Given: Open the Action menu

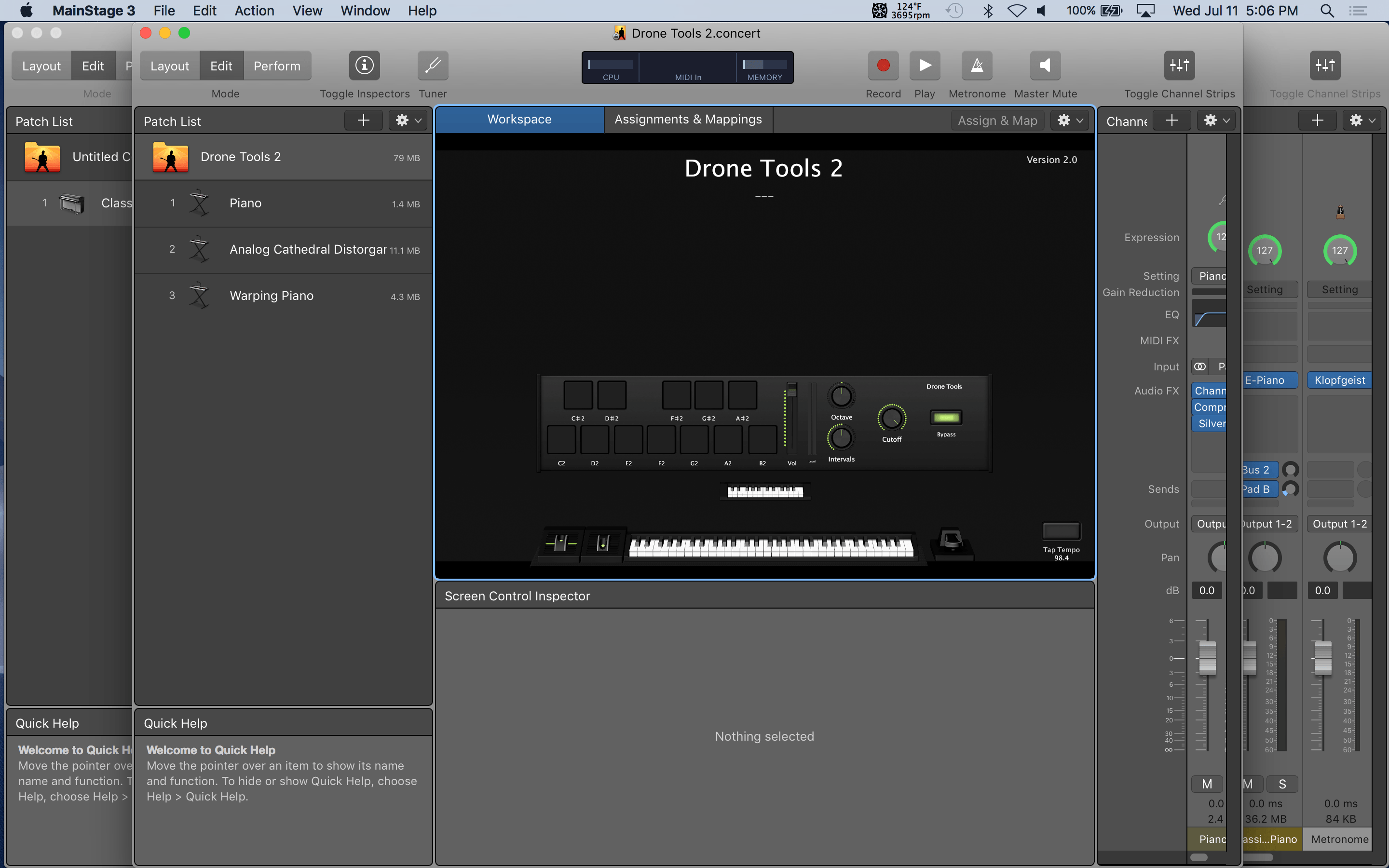Looking at the screenshot, I should [254, 10].
